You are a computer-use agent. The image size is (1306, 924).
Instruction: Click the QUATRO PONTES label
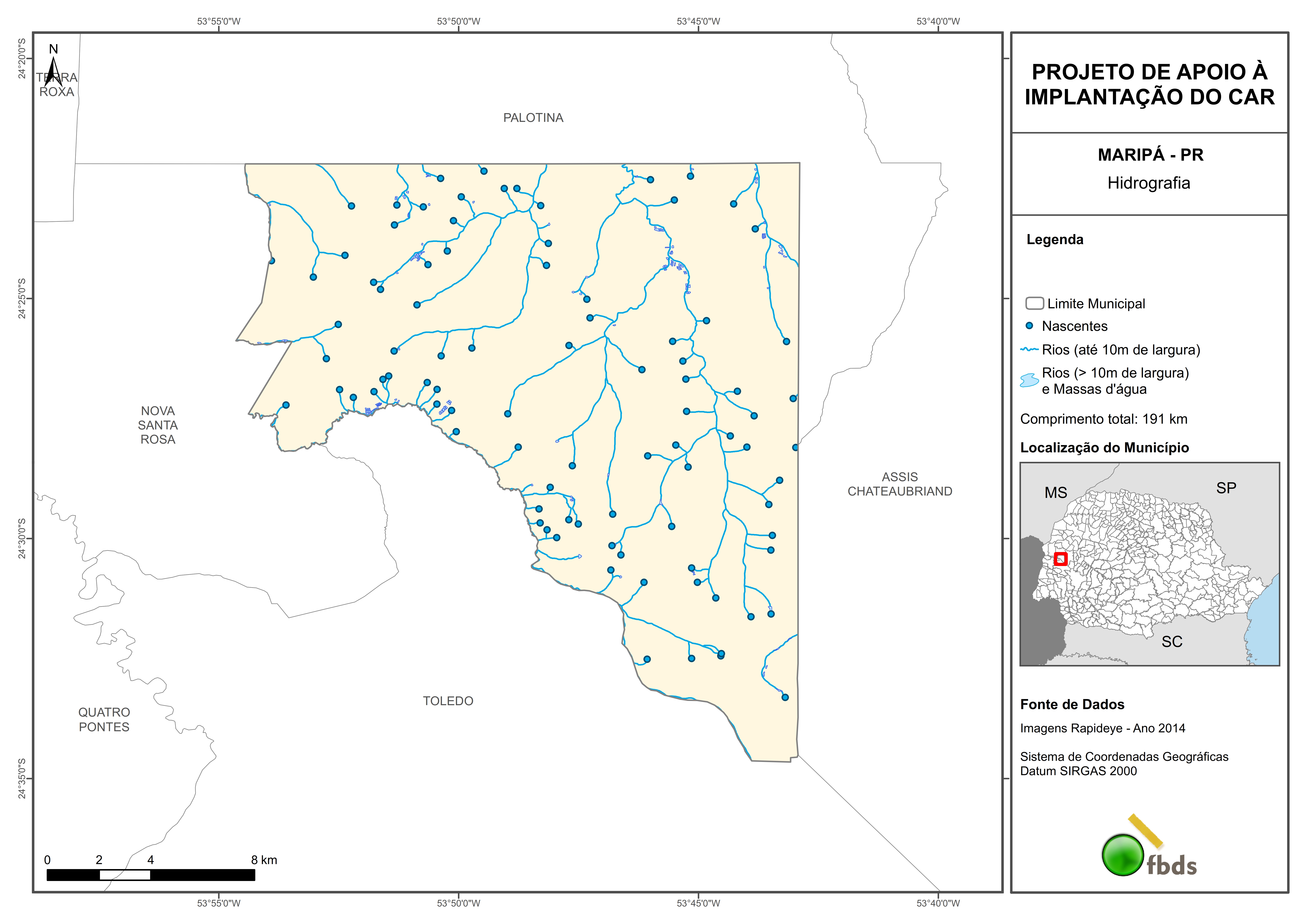pos(104,720)
